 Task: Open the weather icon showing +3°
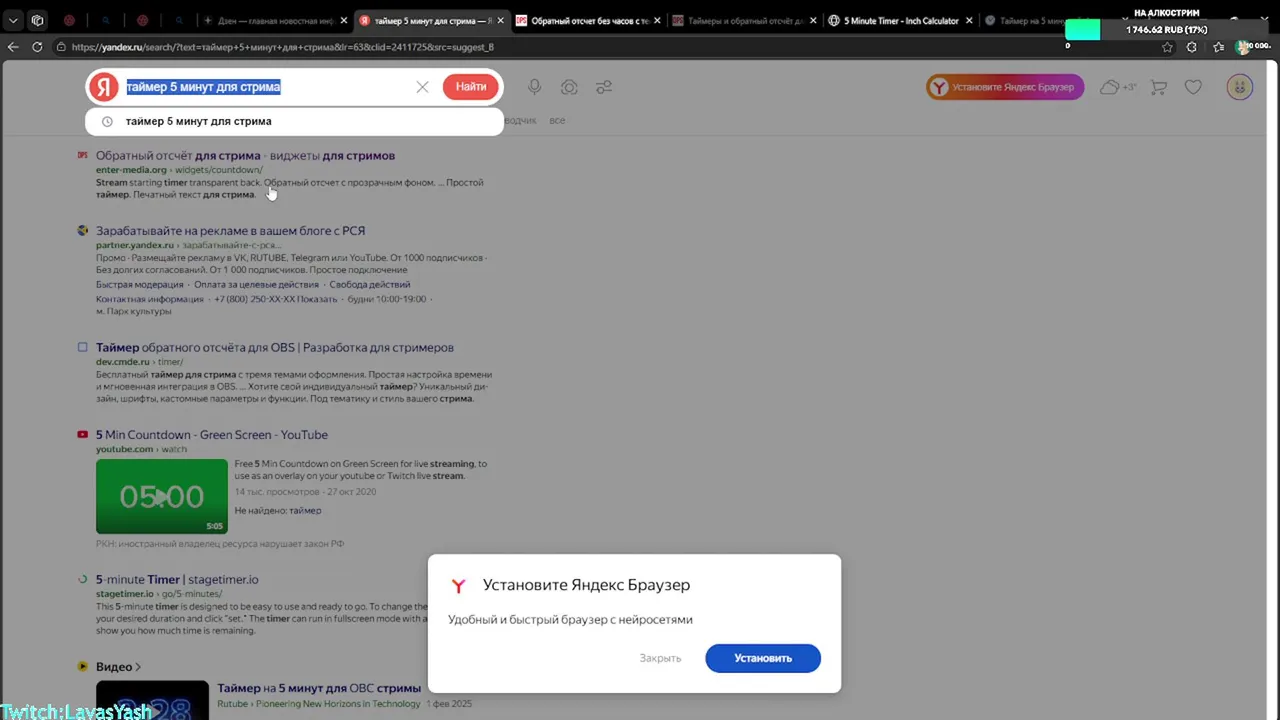(1118, 87)
